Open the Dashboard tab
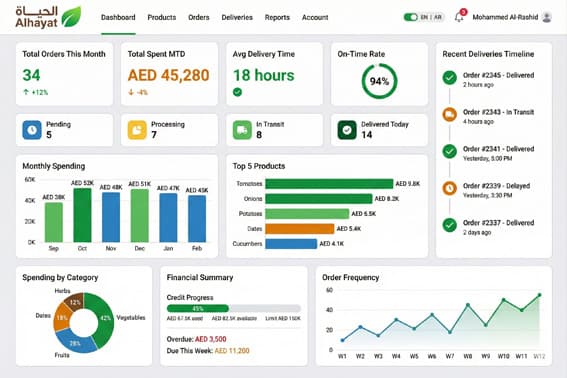 [x=118, y=17]
